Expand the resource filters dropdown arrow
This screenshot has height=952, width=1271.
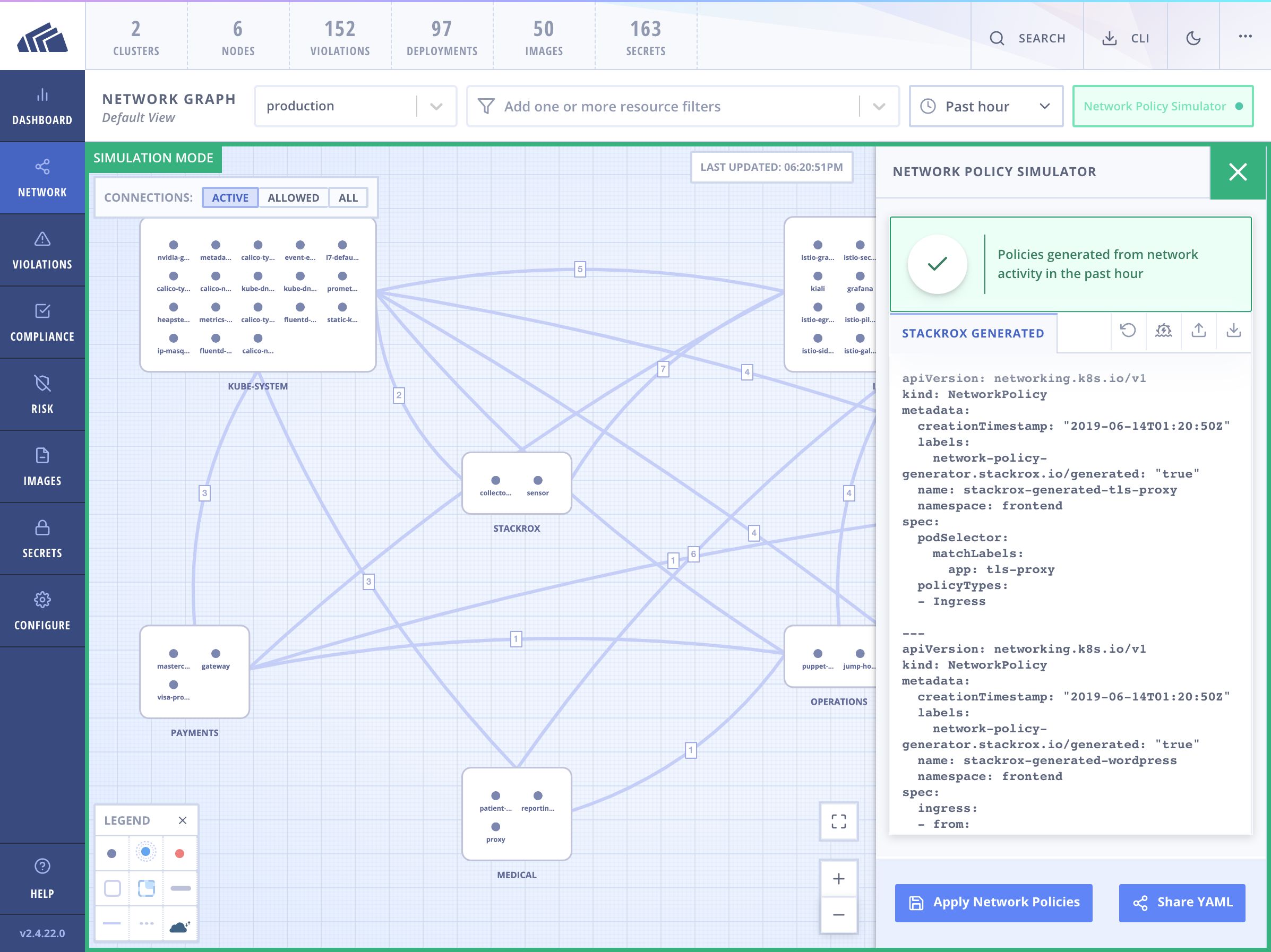click(879, 106)
